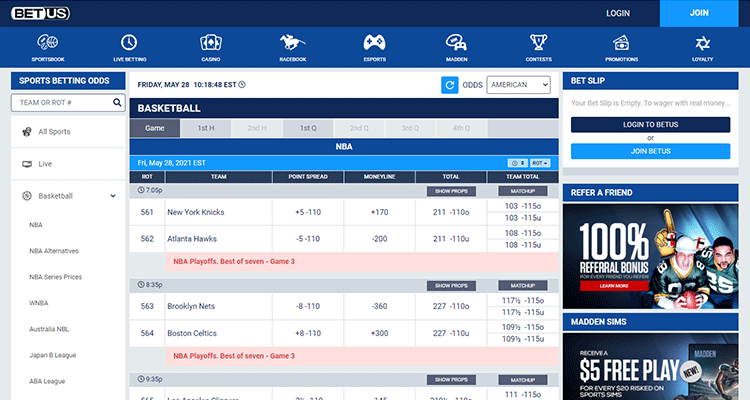Switch to the 4th Q tab
This screenshot has height=400, width=750.
pyautogui.click(x=462, y=128)
